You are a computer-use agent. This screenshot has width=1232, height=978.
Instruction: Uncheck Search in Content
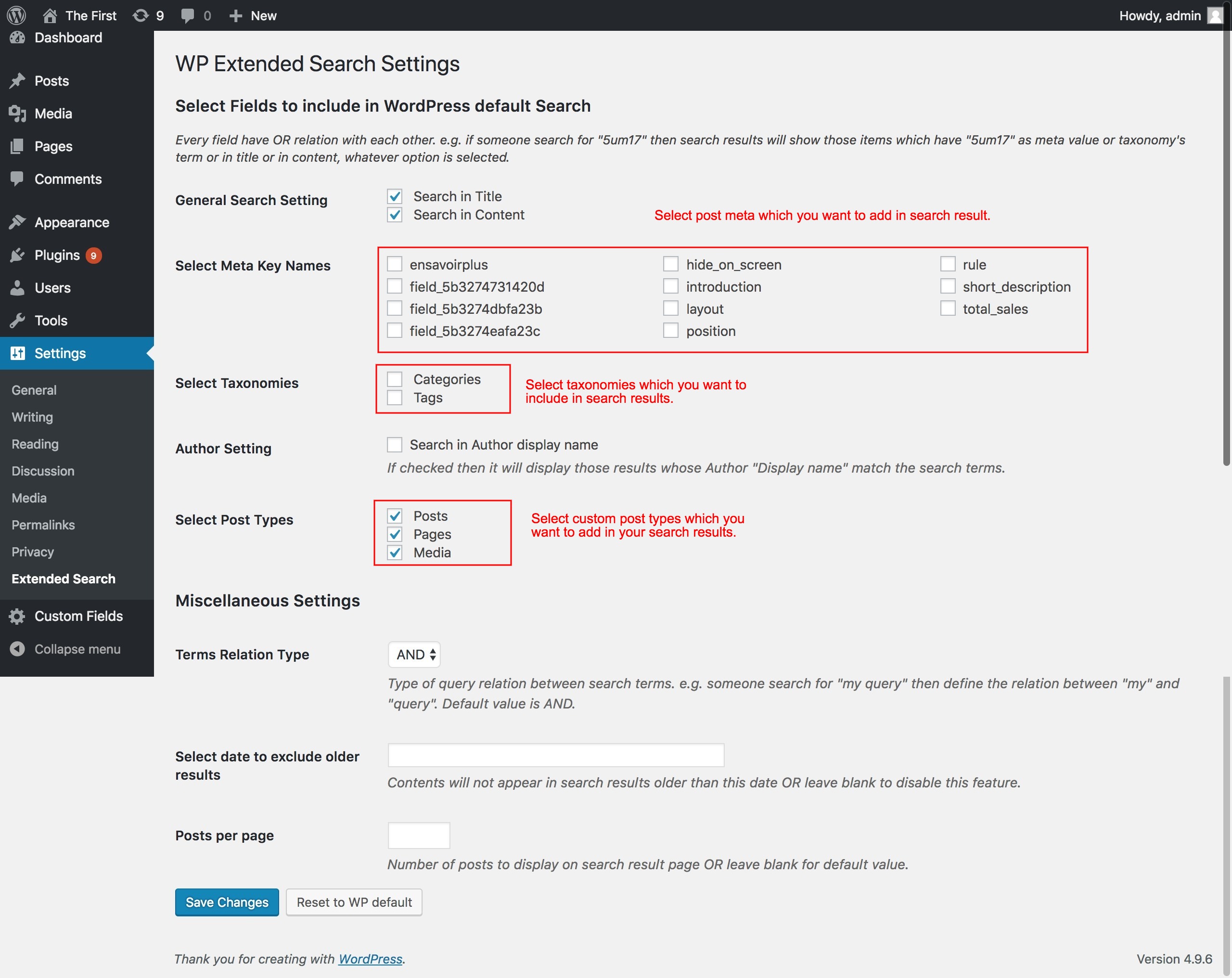(x=394, y=215)
